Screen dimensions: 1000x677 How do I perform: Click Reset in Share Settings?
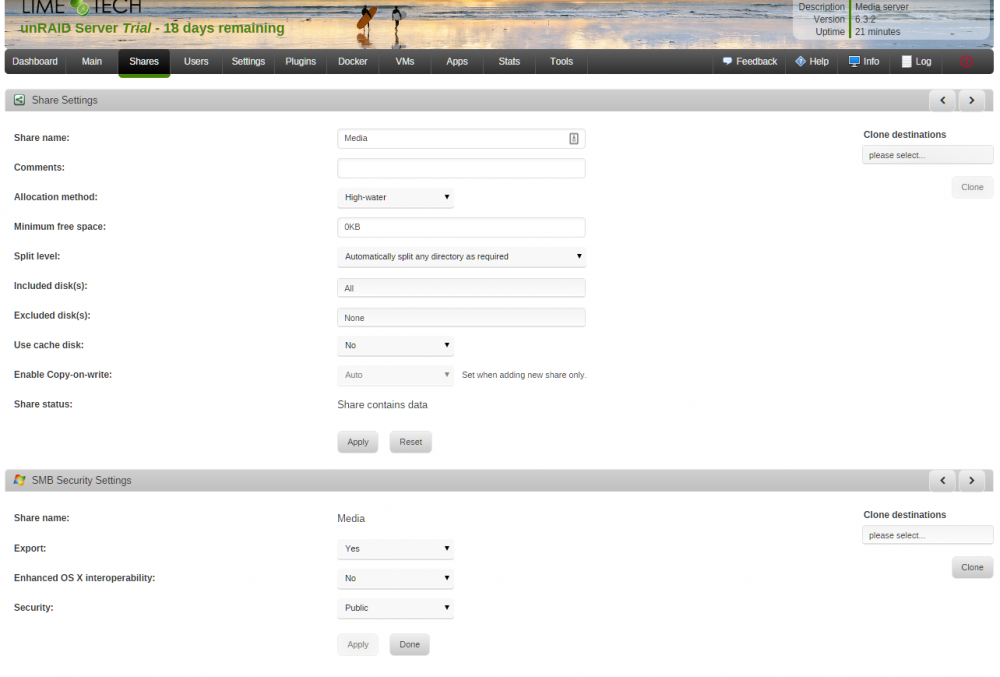(411, 442)
